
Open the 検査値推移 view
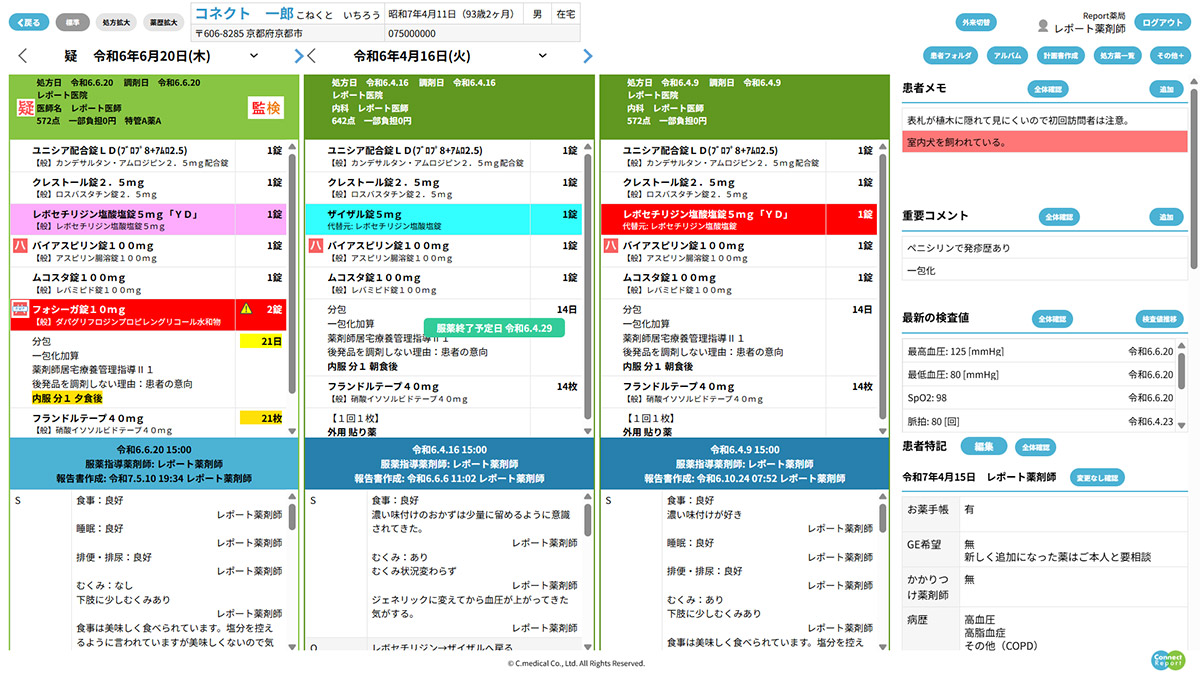[1161, 318]
